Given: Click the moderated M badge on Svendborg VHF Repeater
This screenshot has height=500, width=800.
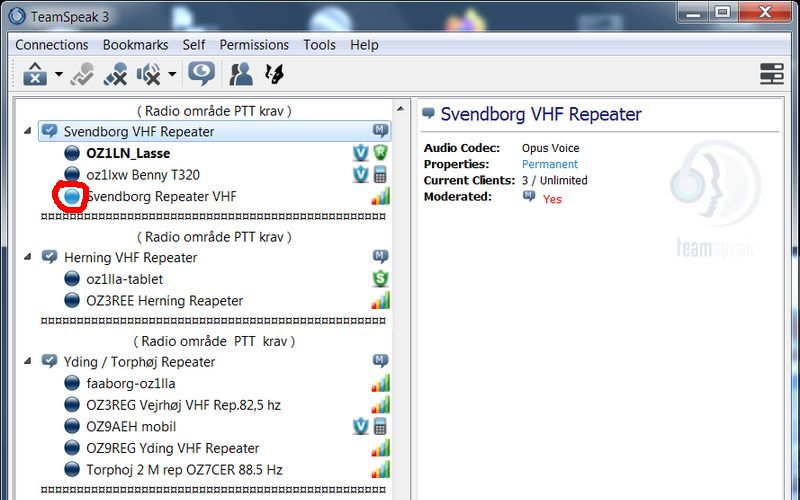Looking at the screenshot, I should 380,131.
